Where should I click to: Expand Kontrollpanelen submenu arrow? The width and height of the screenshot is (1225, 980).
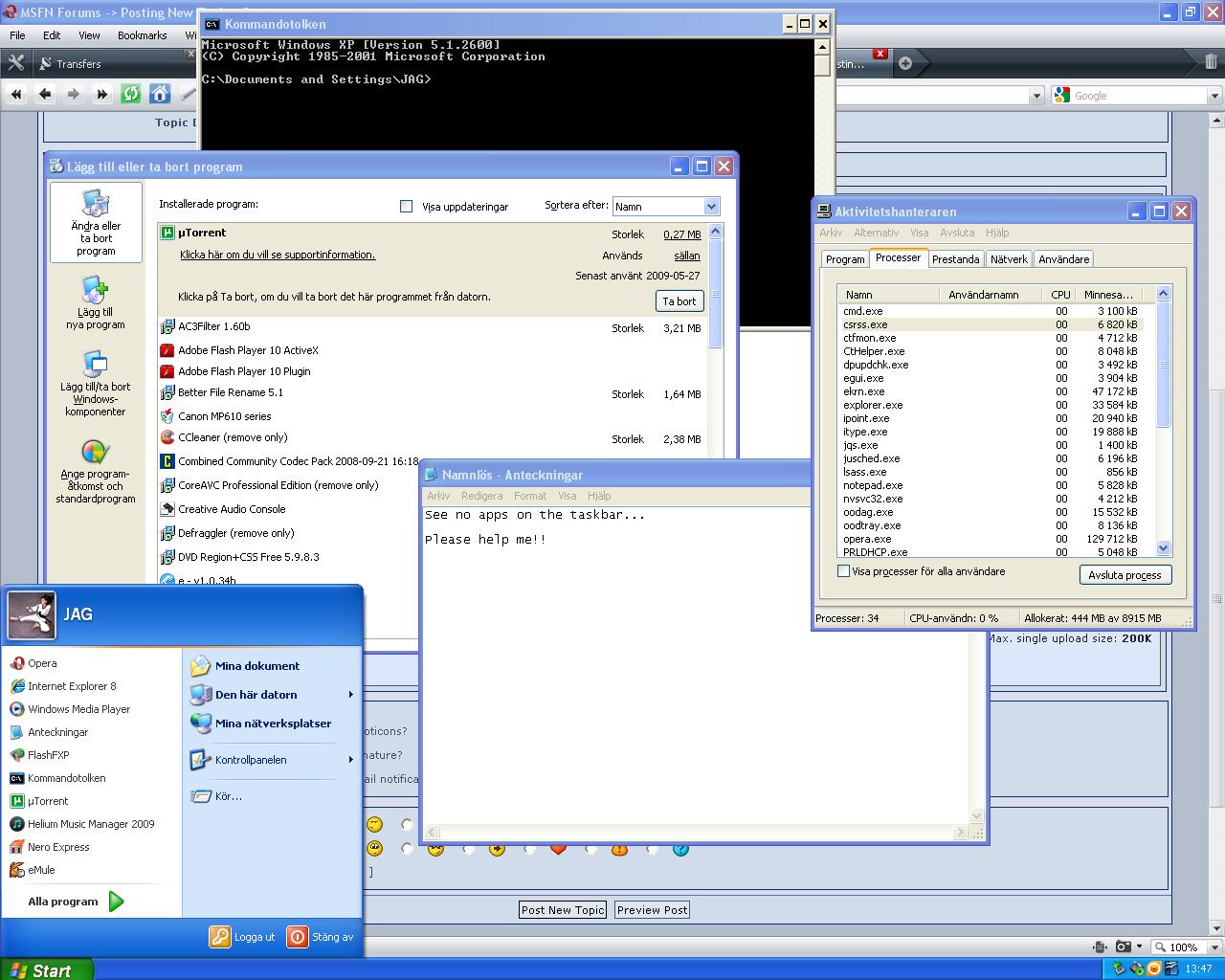[351, 760]
